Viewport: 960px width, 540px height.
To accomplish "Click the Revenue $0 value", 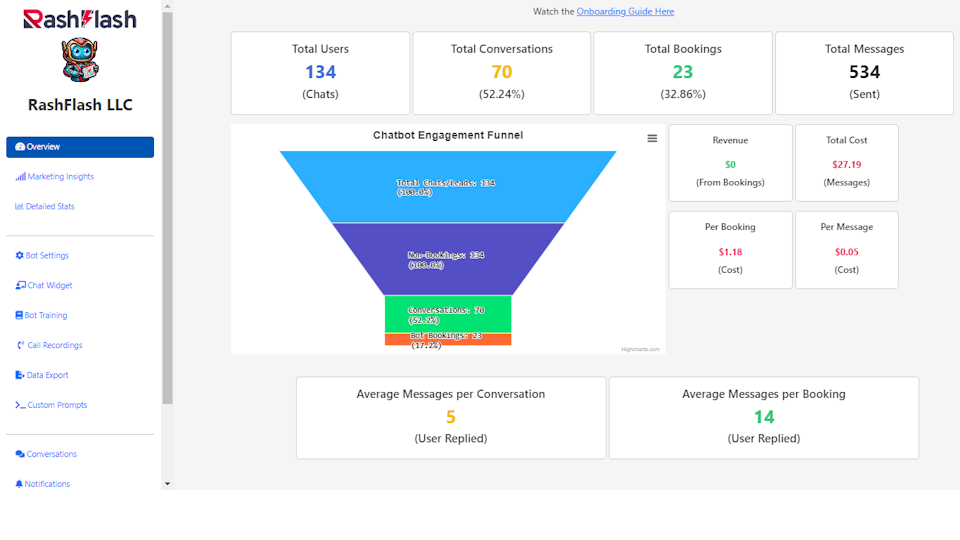I will (x=730, y=165).
